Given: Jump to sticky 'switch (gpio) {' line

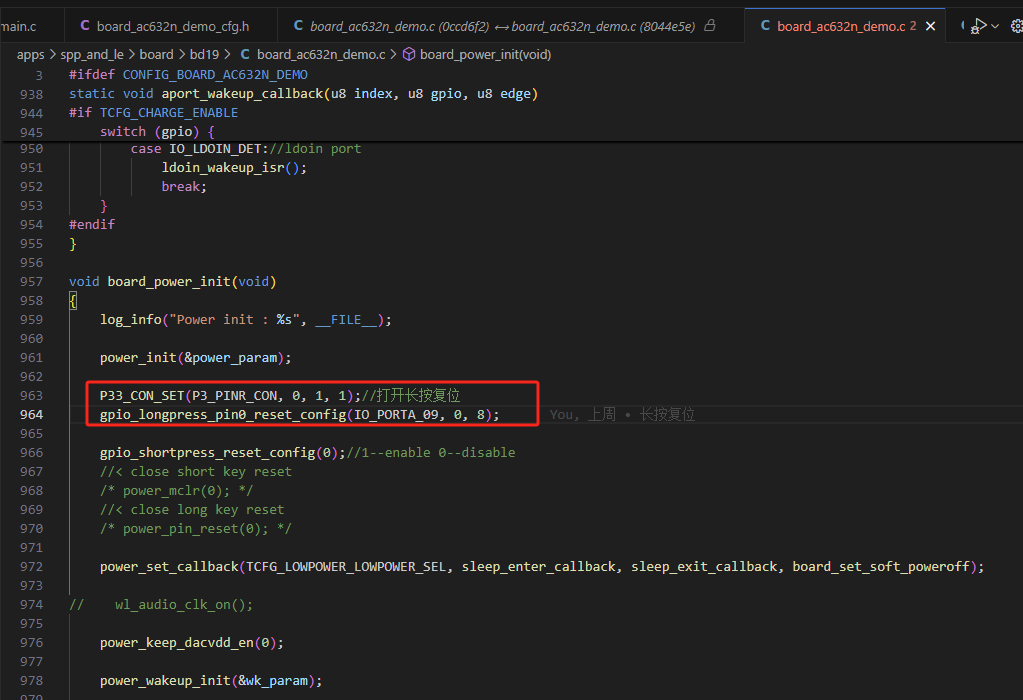Looking at the screenshot, I should coord(157,131).
